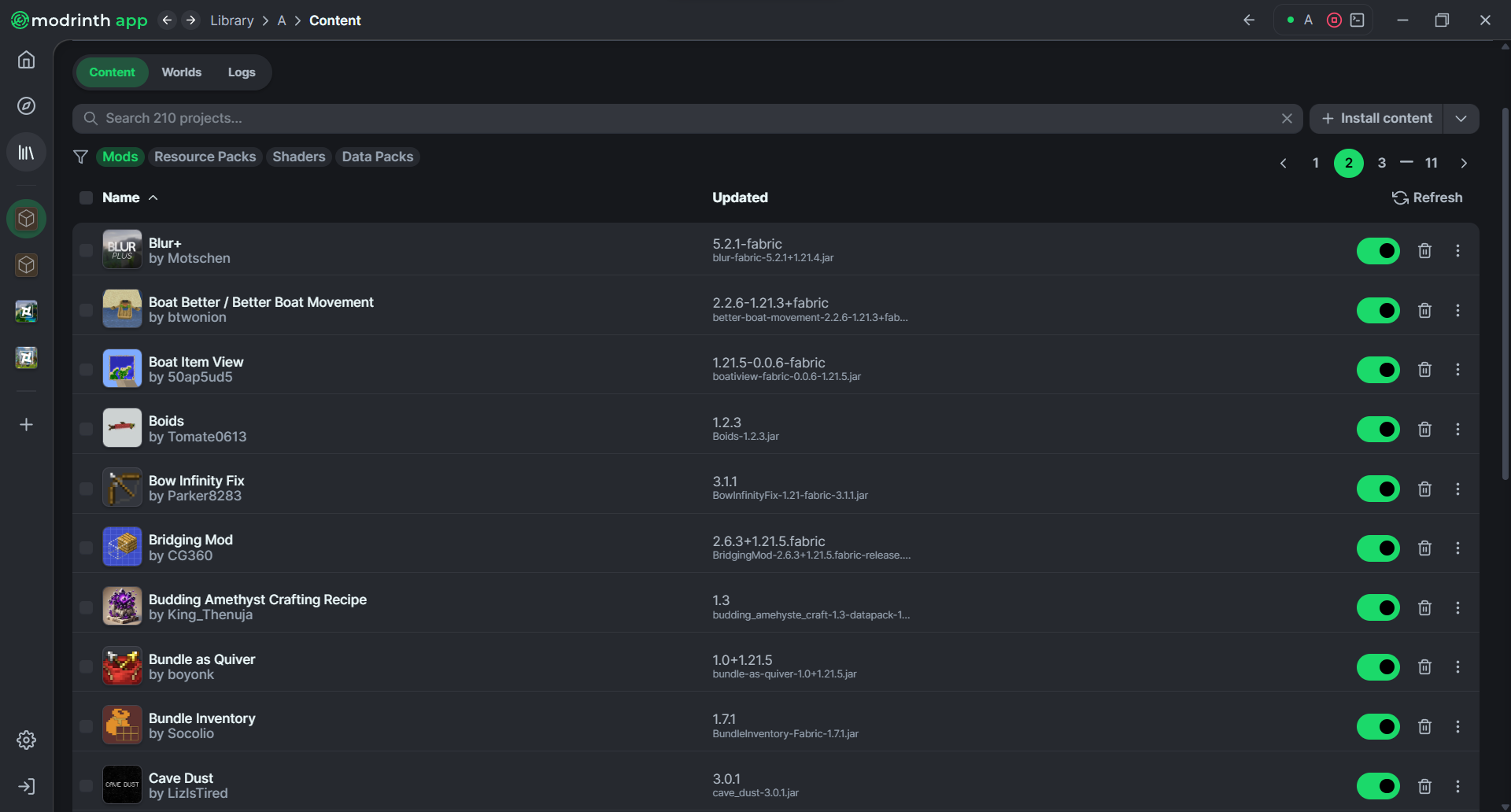The image size is (1511, 812).
Task: Delete Boat Item View with trash icon
Action: (1424, 370)
